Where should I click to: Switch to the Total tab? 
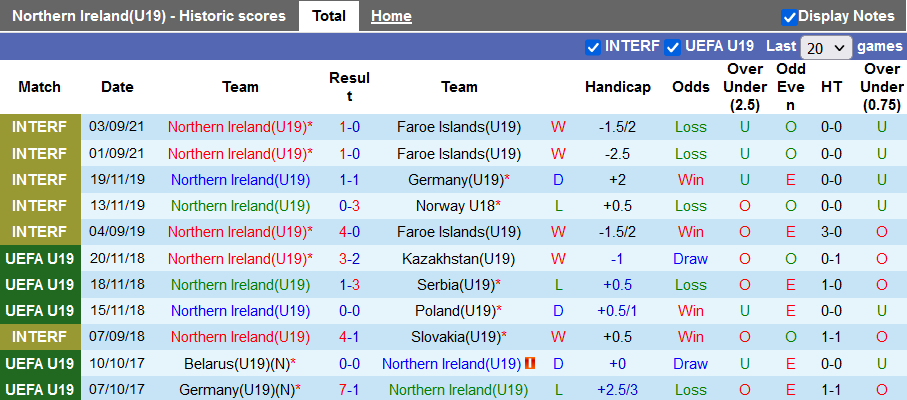click(x=329, y=16)
